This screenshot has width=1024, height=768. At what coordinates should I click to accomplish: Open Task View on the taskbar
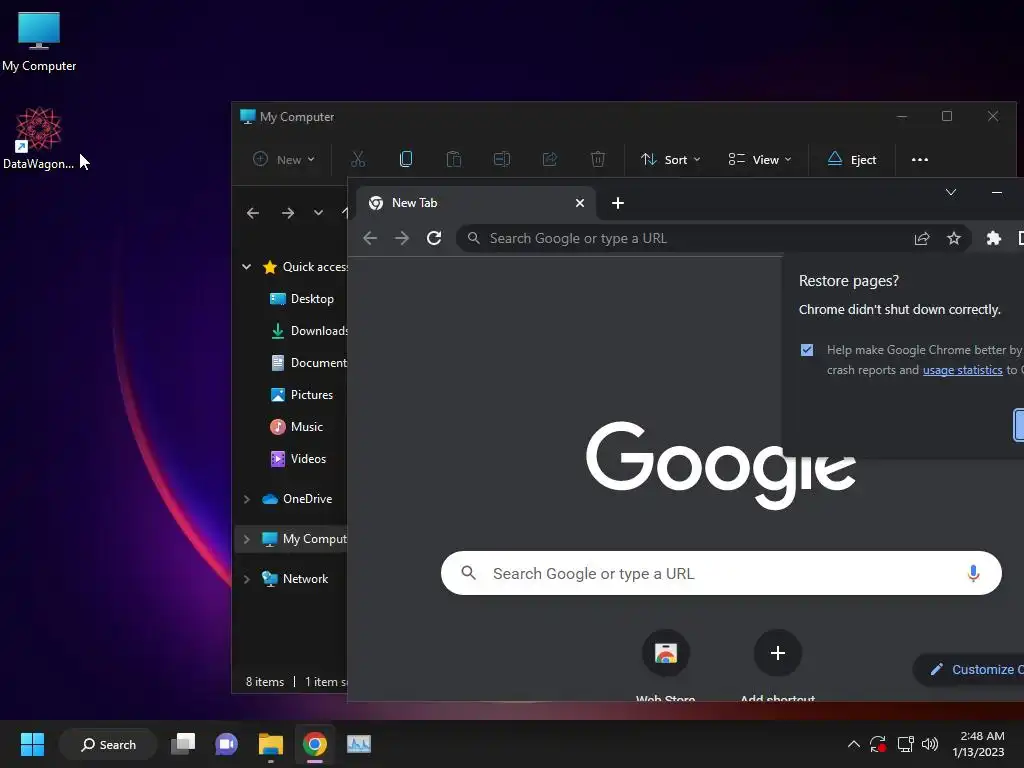(x=184, y=744)
